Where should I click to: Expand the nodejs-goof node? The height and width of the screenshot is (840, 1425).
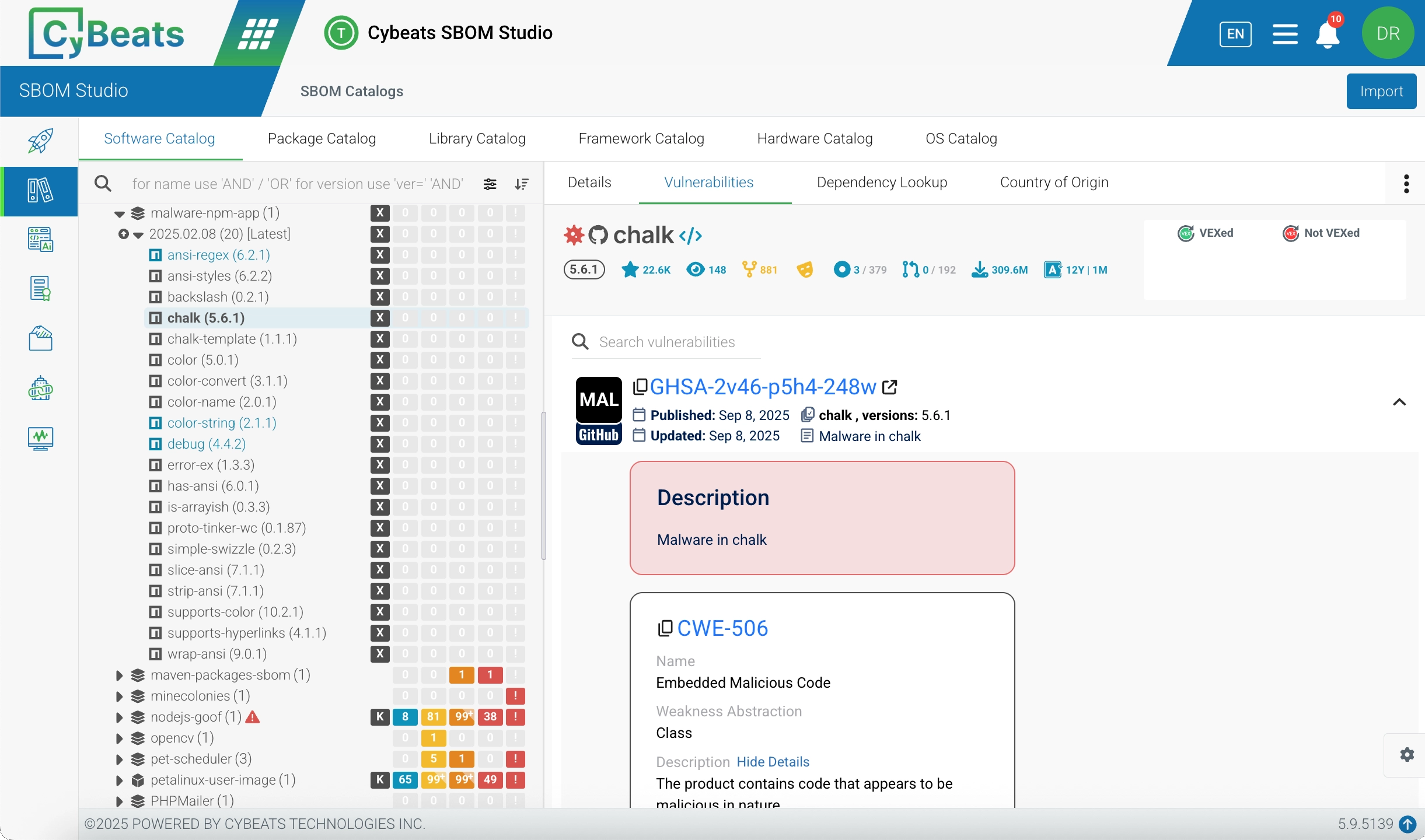(x=119, y=717)
